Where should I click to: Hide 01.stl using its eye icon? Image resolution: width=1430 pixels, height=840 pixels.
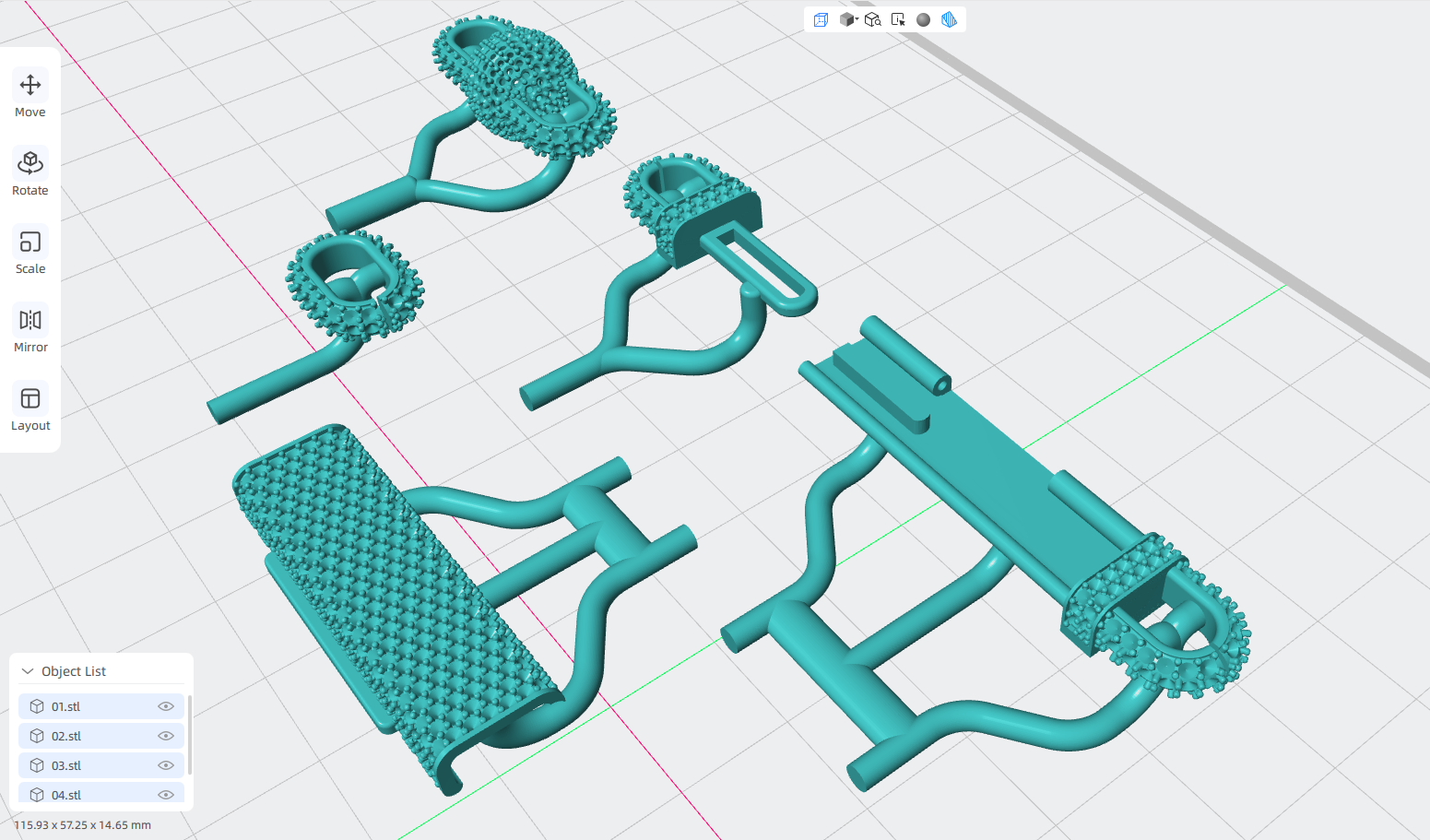pos(166,706)
